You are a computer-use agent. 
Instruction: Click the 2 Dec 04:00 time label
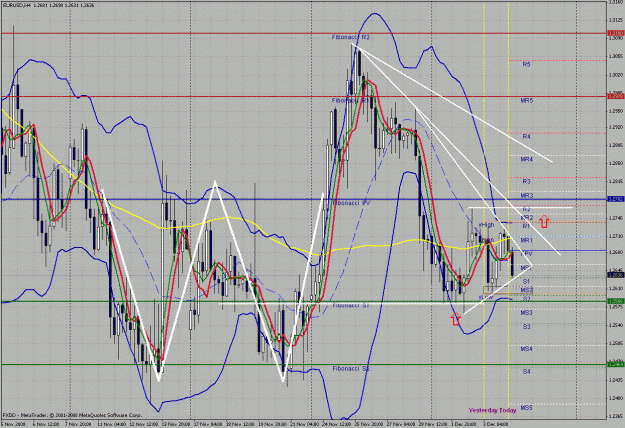[x=495, y=425]
